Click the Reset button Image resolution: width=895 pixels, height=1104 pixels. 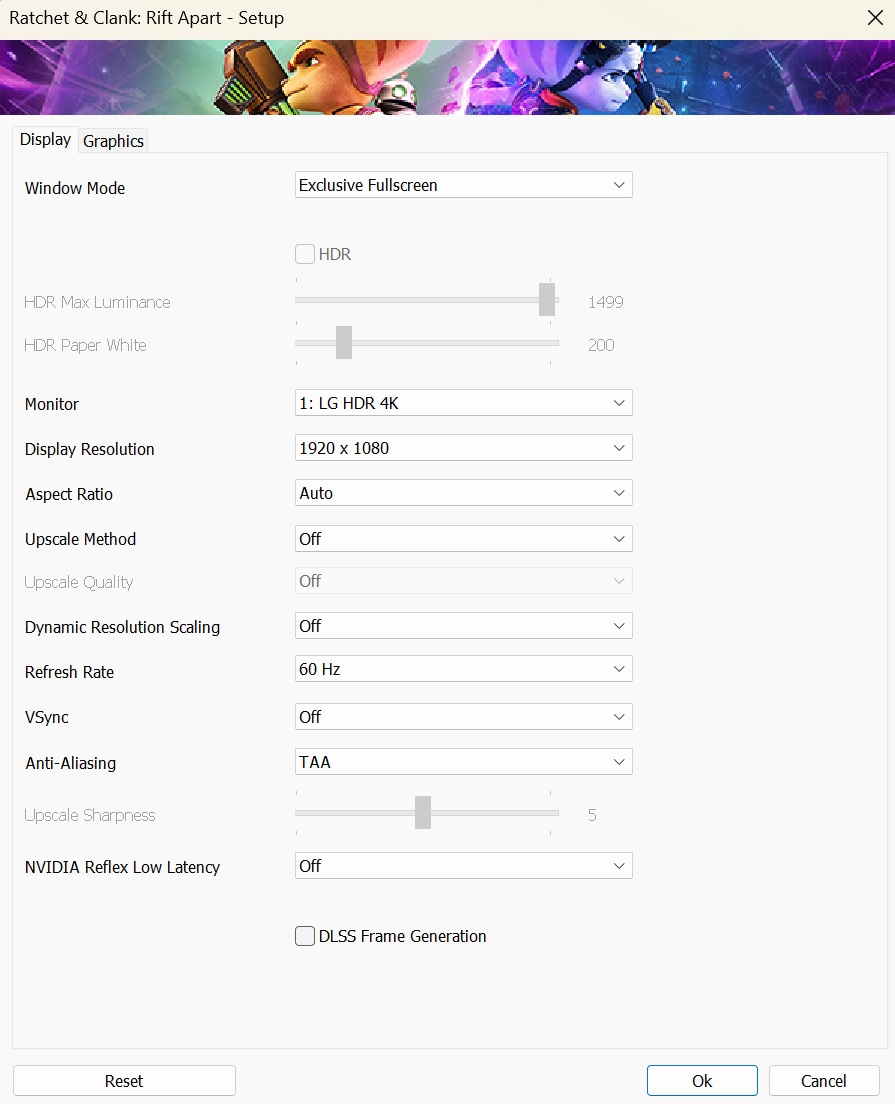point(124,1081)
